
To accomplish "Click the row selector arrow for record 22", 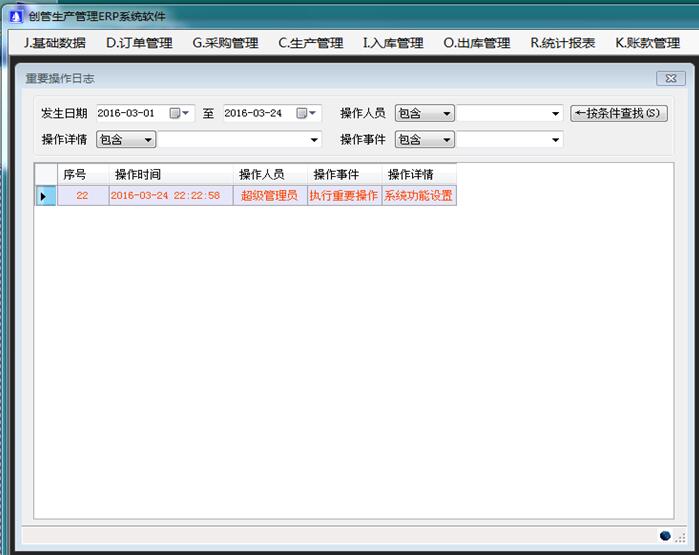I will 44,196.
